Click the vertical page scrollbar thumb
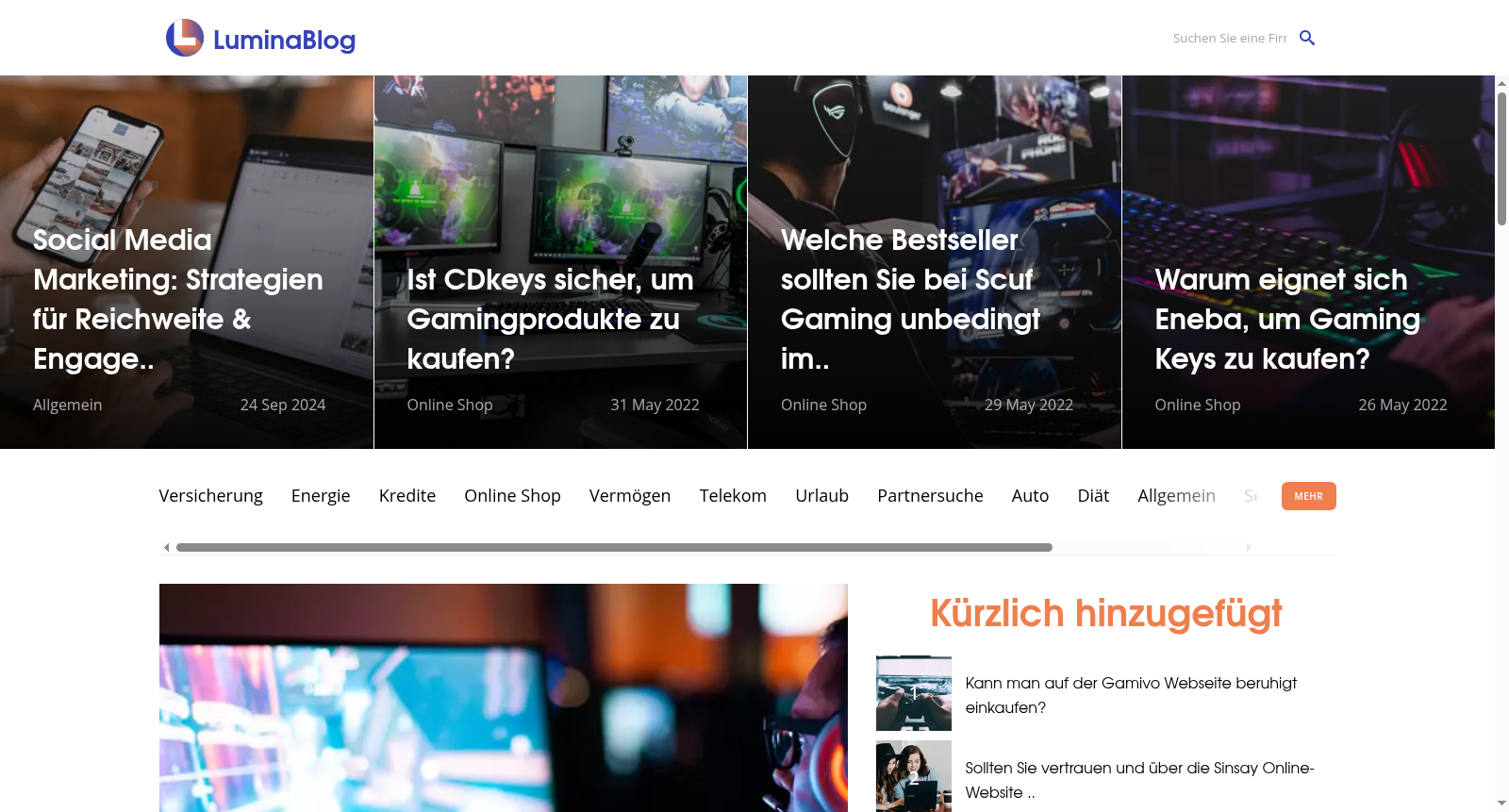This screenshot has width=1509, height=812. [x=1501, y=159]
